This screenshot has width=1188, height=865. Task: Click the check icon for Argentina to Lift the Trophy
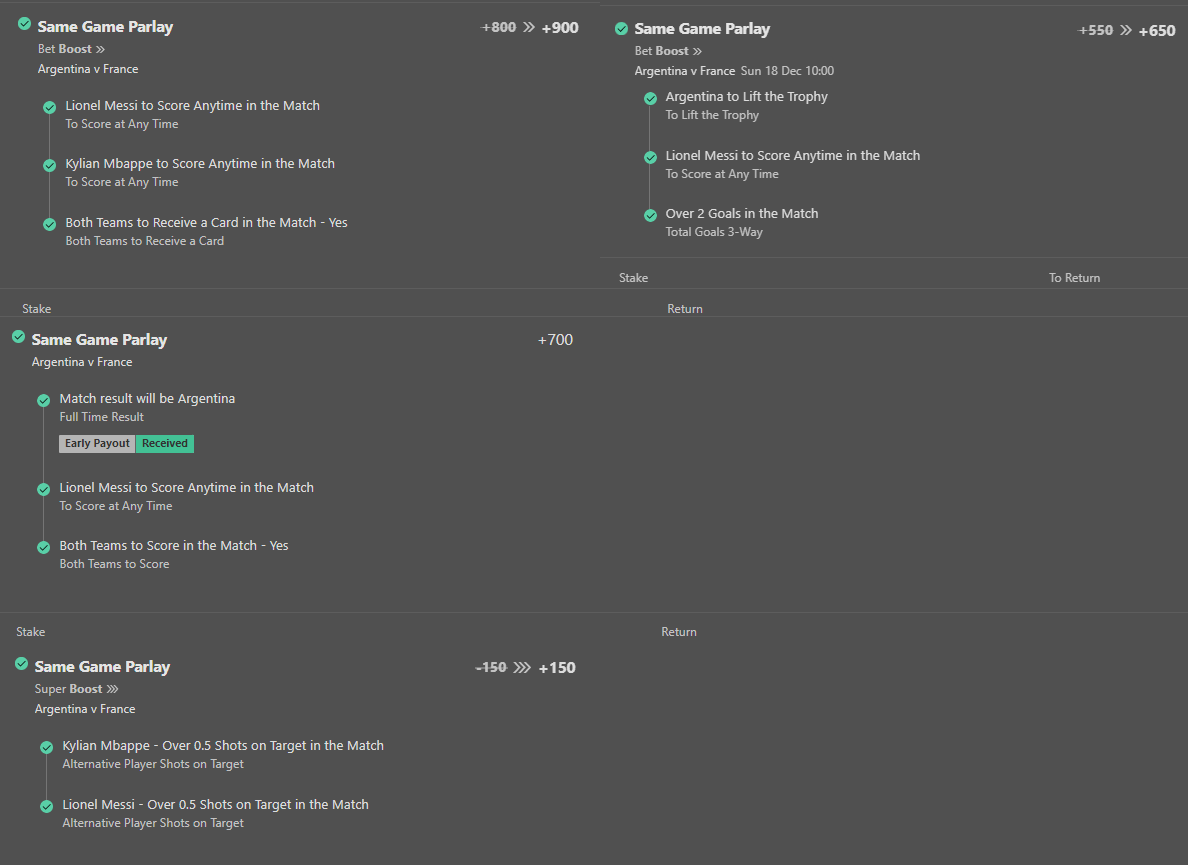650,98
